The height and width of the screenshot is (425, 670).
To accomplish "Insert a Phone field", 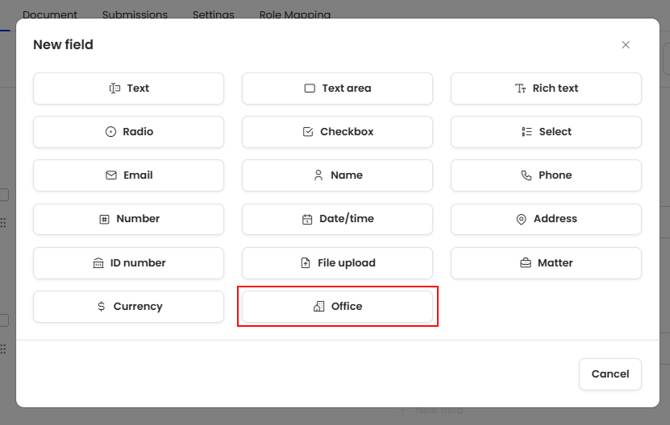I will tap(546, 175).
